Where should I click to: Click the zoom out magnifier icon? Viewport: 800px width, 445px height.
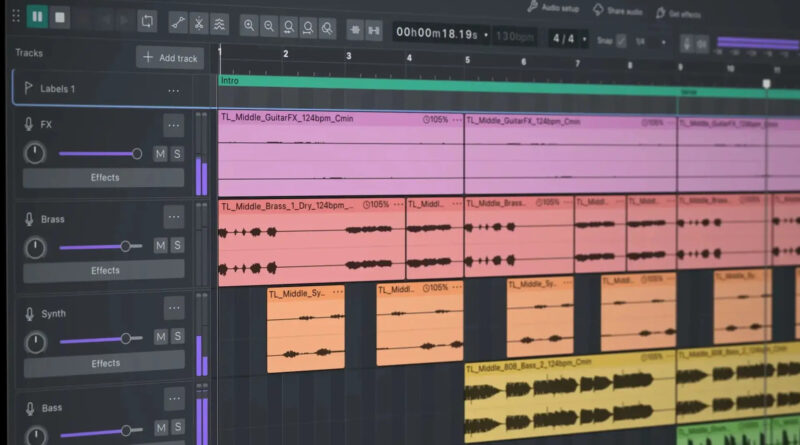click(x=269, y=26)
